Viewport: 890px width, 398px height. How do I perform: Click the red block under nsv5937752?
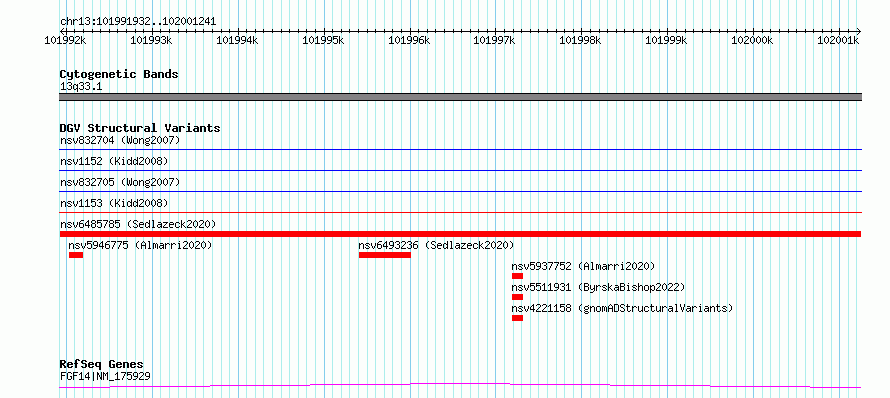[517, 276]
